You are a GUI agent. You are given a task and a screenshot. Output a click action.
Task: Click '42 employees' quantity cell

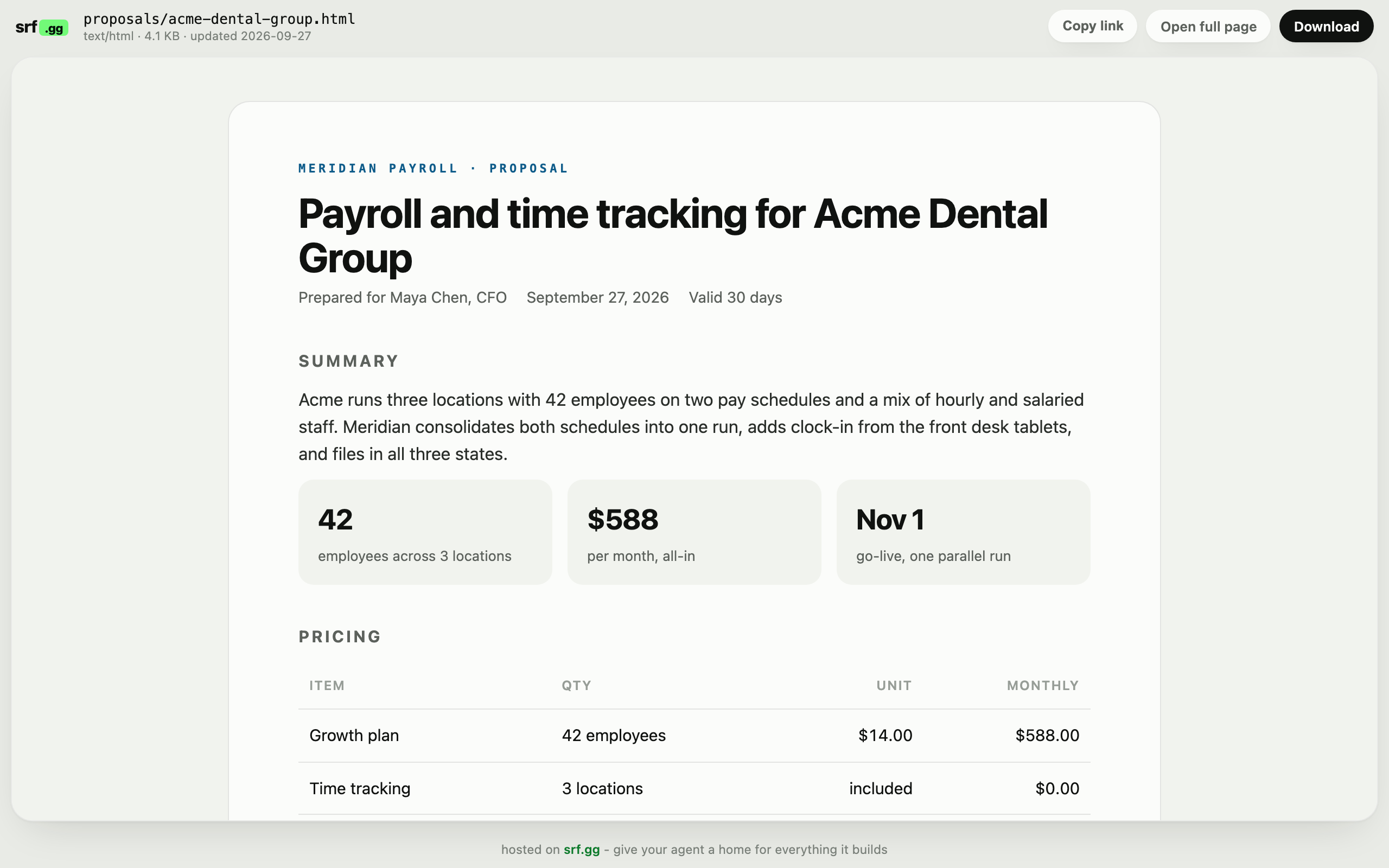(614, 736)
